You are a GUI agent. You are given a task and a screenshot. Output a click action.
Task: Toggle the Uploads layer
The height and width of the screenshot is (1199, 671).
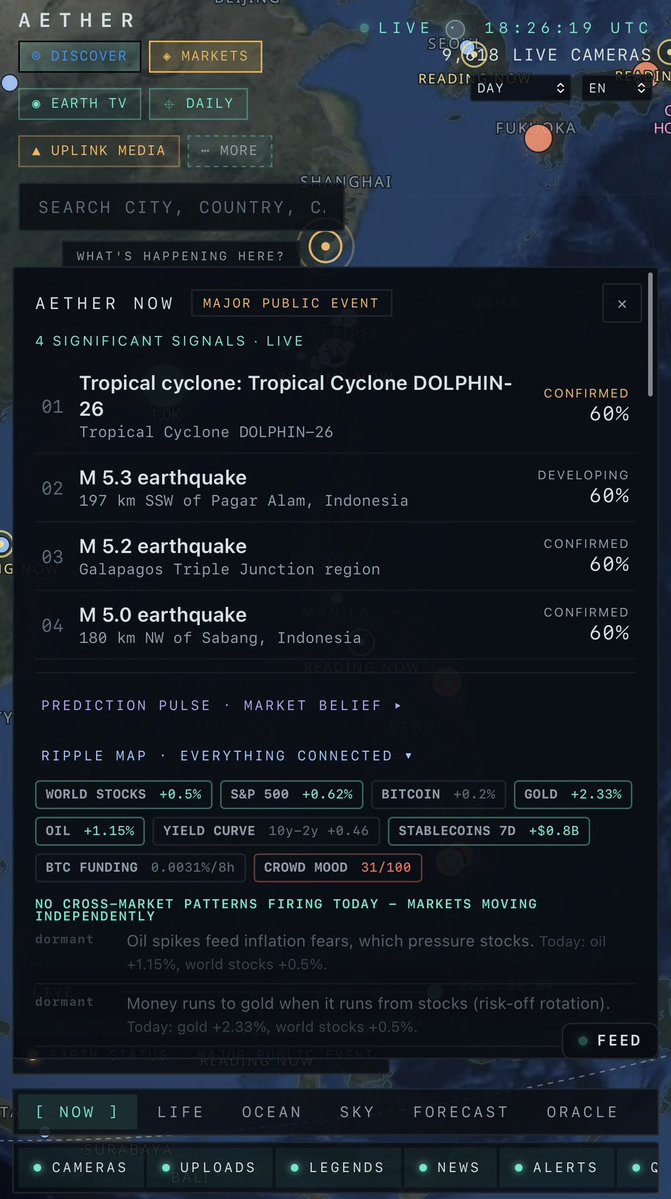[209, 1168]
